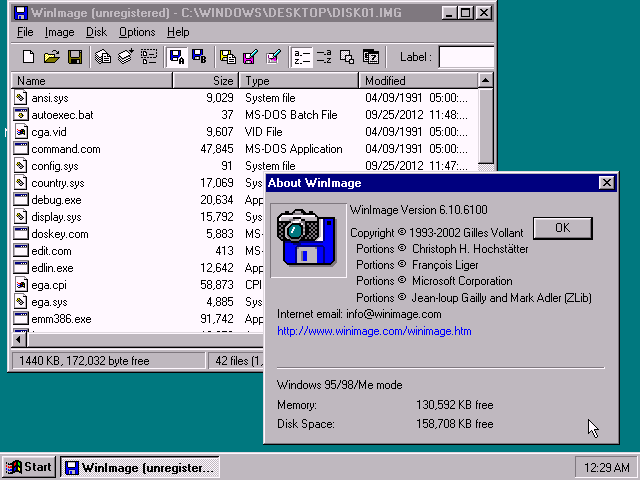
Task: Select the cga.vid file icon
Action: [20, 132]
